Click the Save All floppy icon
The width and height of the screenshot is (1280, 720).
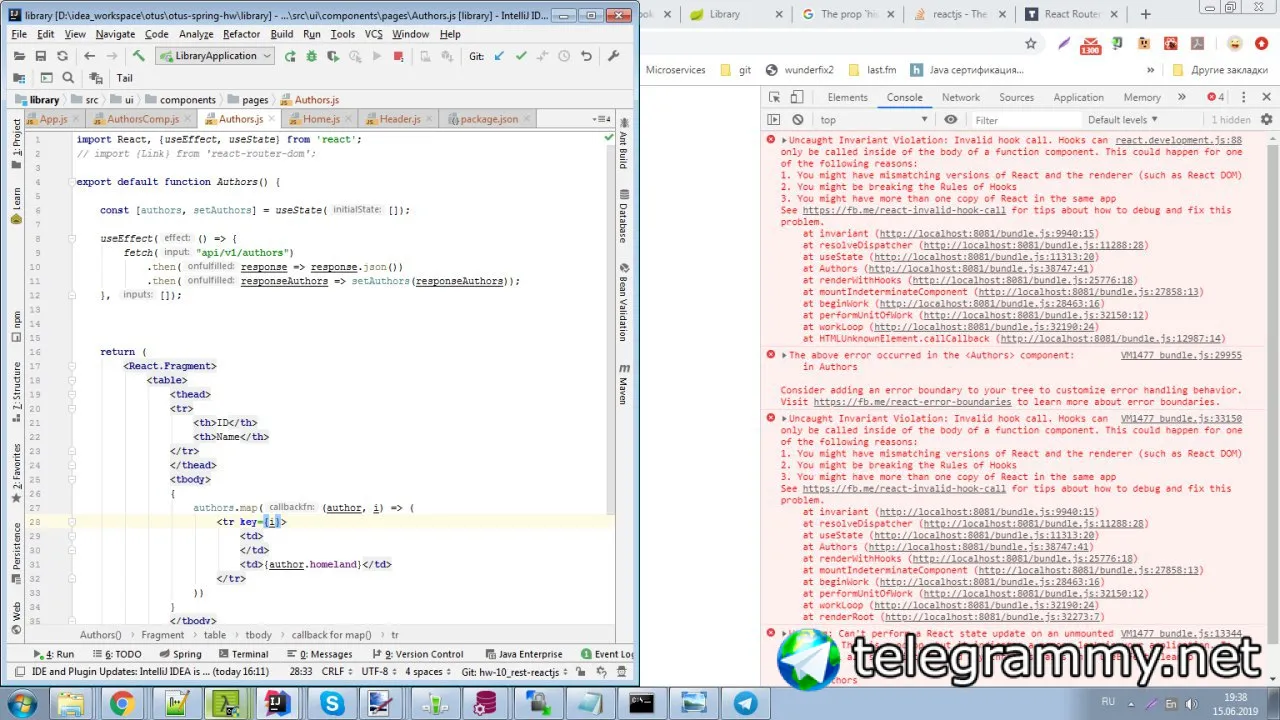pos(41,56)
